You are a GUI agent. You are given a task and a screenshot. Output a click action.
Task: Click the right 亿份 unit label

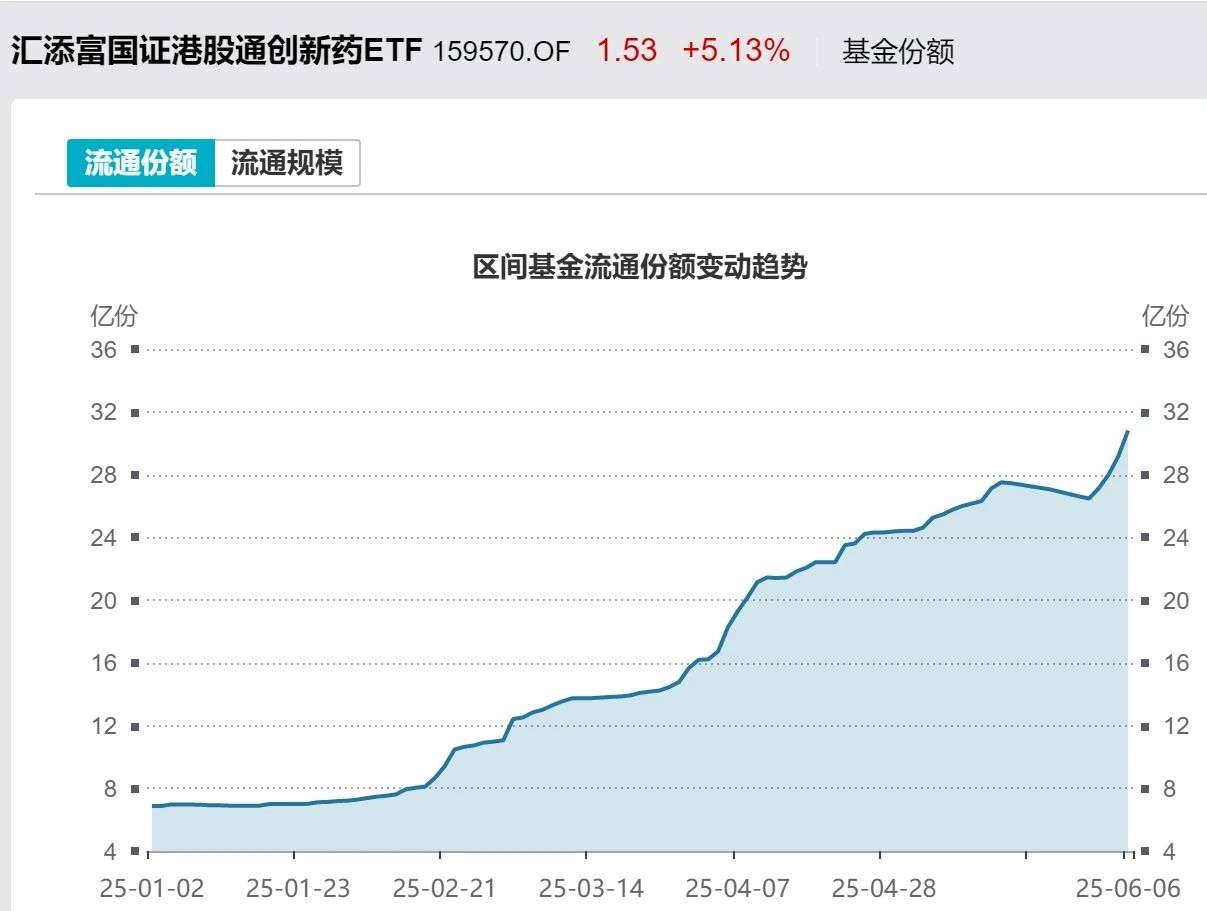[x=1166, y=316]
